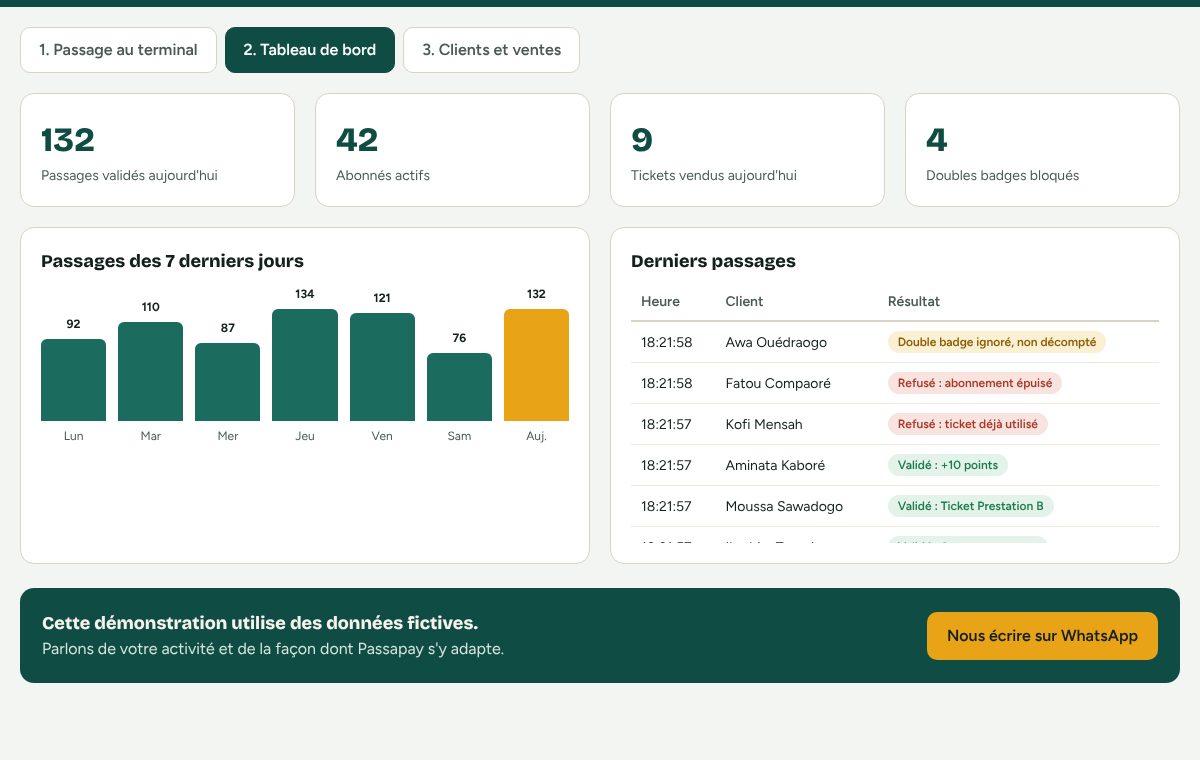Screen dimensions: 1200x760
Task: Click the Mer bar in the chart
Action: [x=227, y=382]
